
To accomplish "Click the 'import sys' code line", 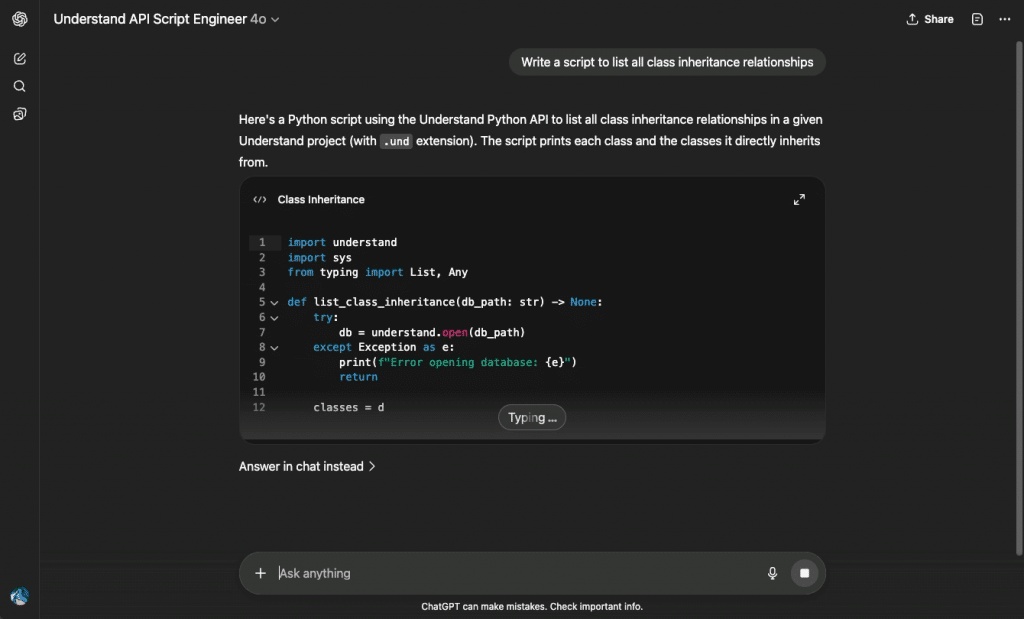I will pyautogui.click(x=319, y=258).
